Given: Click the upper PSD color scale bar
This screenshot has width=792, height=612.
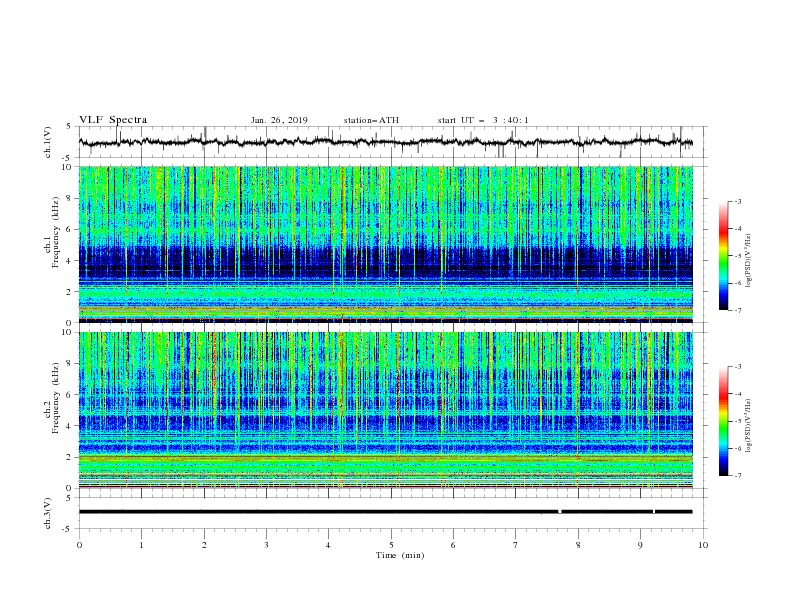Looking at the screenshot, I should tap(723, 256).
